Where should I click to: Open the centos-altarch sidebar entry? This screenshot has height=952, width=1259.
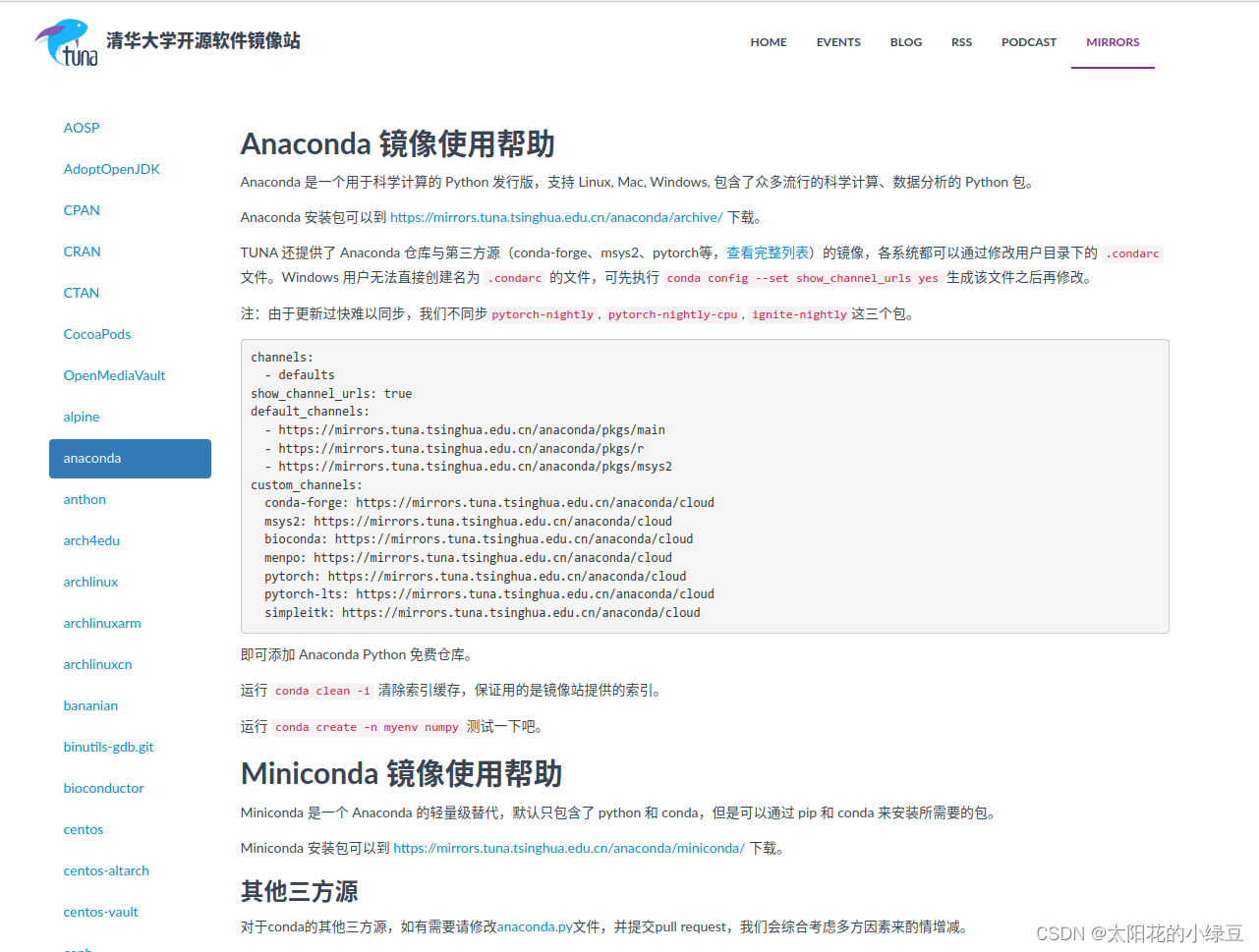click(106, 870)
